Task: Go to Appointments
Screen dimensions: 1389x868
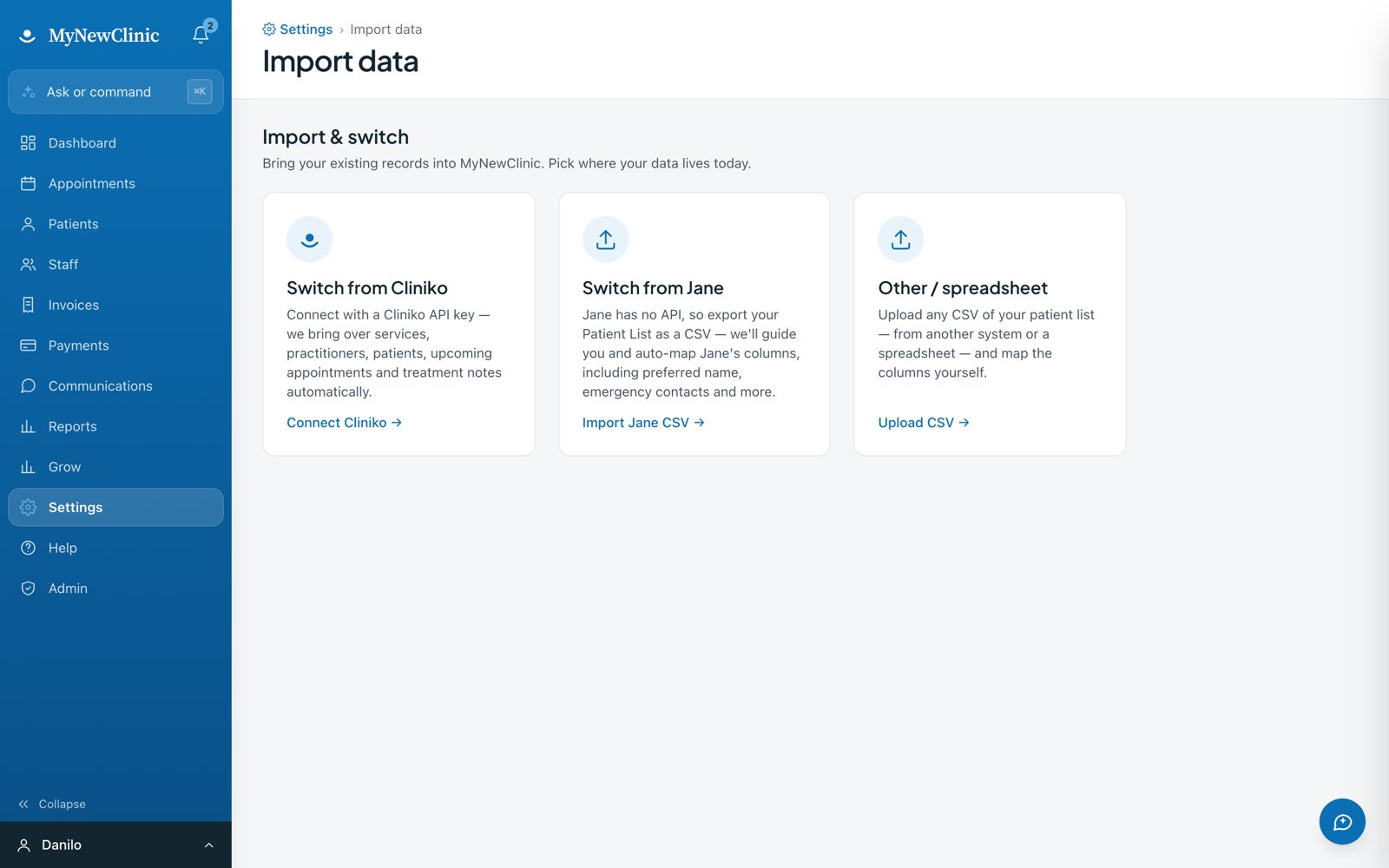Action: 115,183
